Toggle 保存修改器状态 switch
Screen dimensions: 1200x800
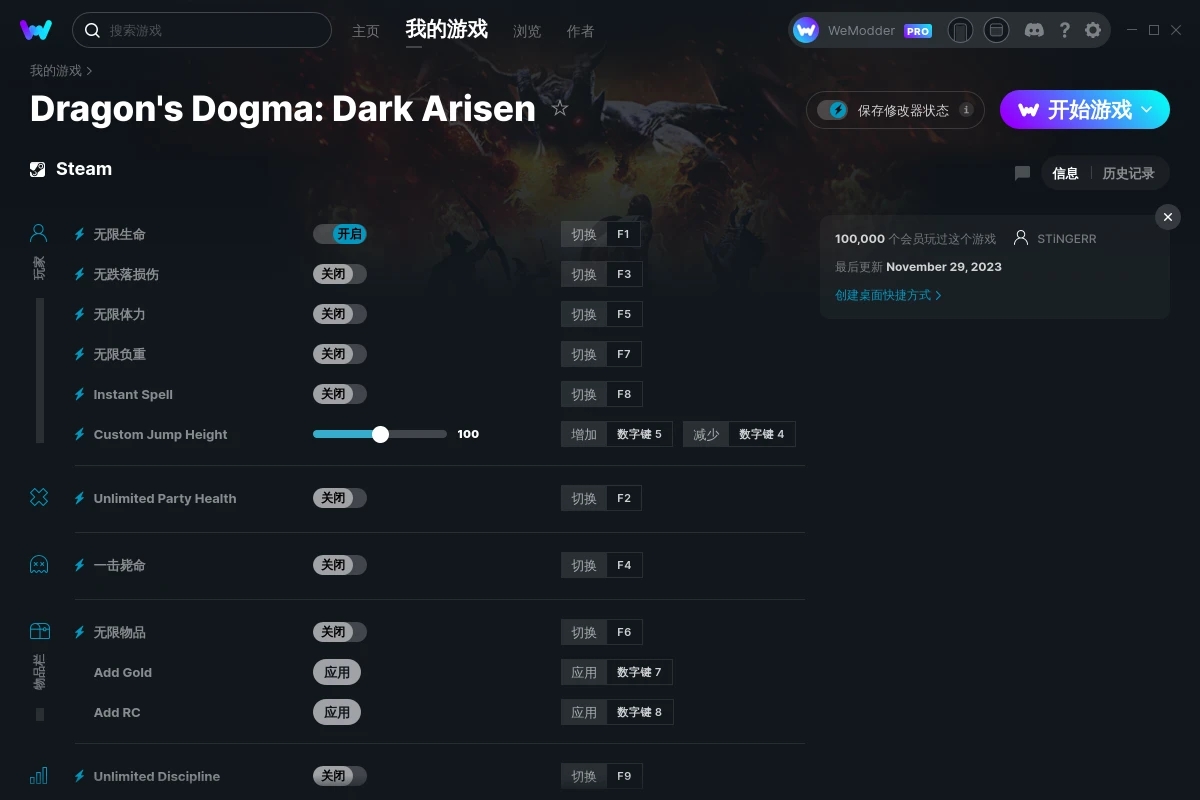click(x=832, y=110)
